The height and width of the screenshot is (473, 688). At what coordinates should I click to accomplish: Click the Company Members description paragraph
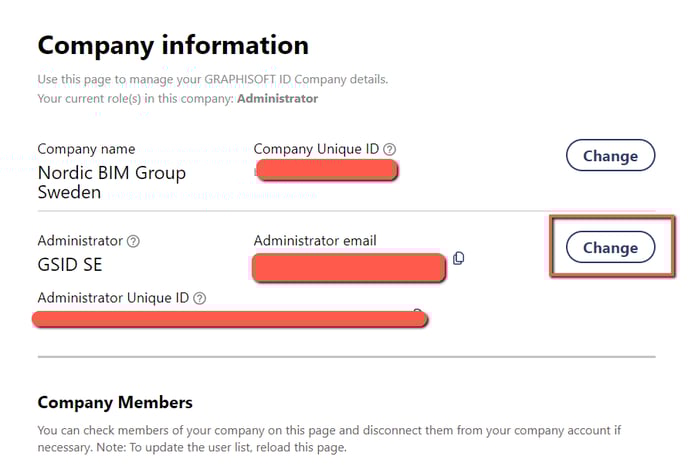(329, 438)
